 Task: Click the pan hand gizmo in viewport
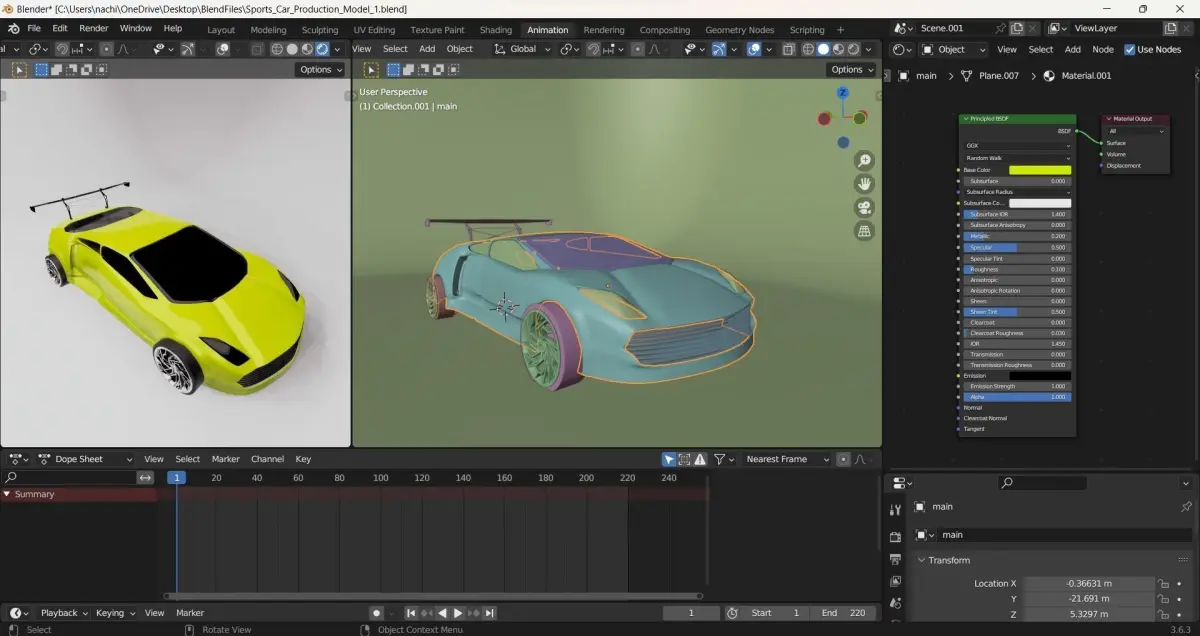[x=864, y=184]
